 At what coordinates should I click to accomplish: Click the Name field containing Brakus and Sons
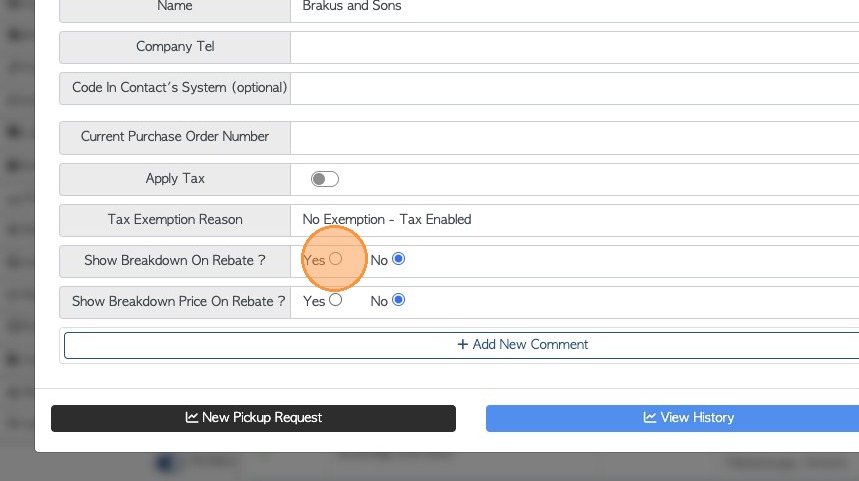[x=575, y=6]
